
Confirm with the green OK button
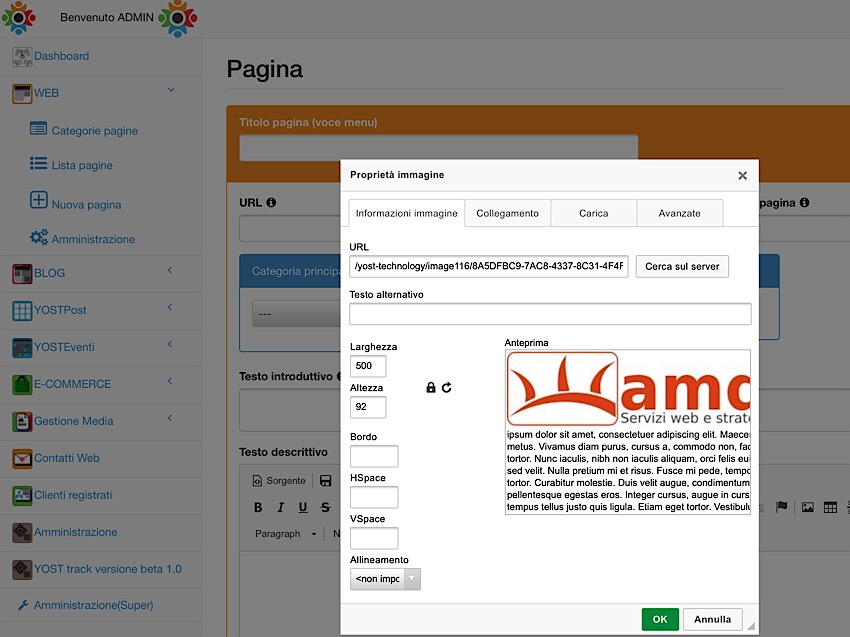coord(660,619)
